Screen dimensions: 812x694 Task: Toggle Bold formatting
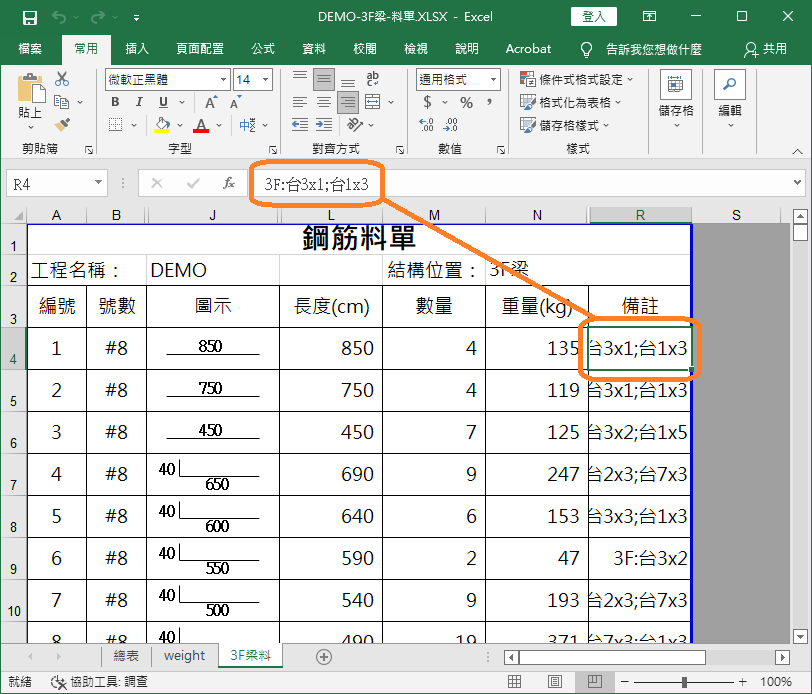(115, 102)
